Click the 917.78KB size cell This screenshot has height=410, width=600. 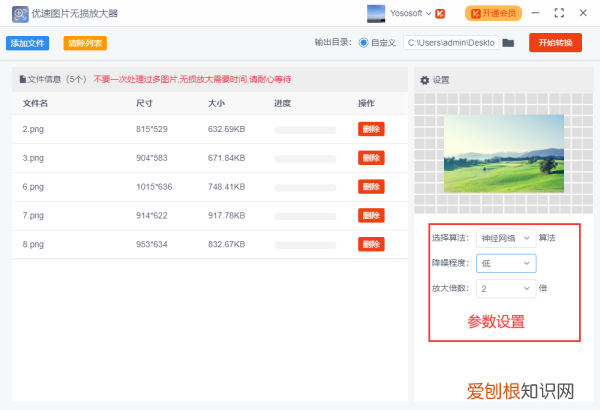coord(227,215)
